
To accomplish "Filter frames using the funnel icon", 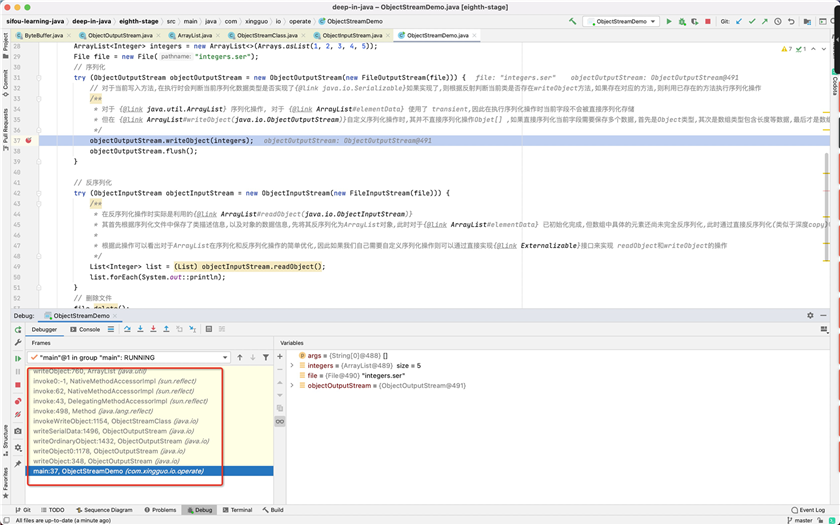I will [266, 357].
